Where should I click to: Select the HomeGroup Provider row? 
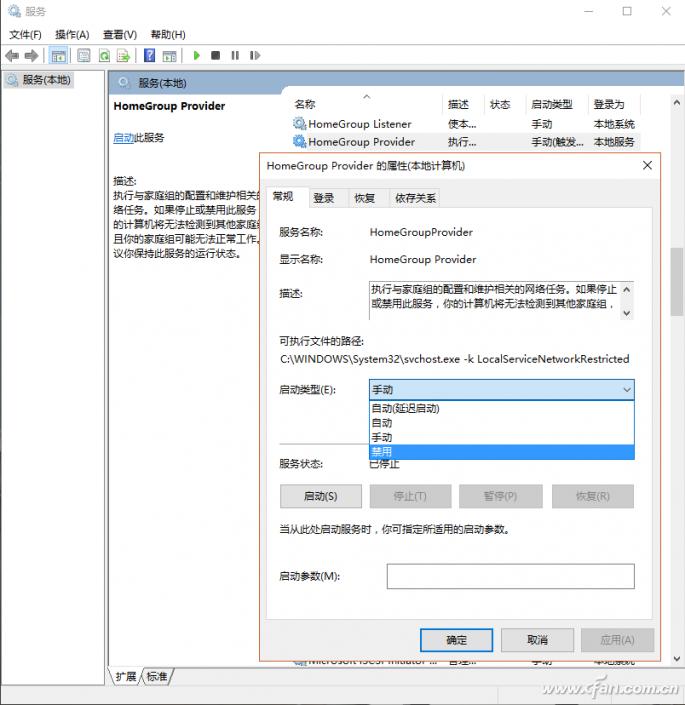(x=465, y=142)
